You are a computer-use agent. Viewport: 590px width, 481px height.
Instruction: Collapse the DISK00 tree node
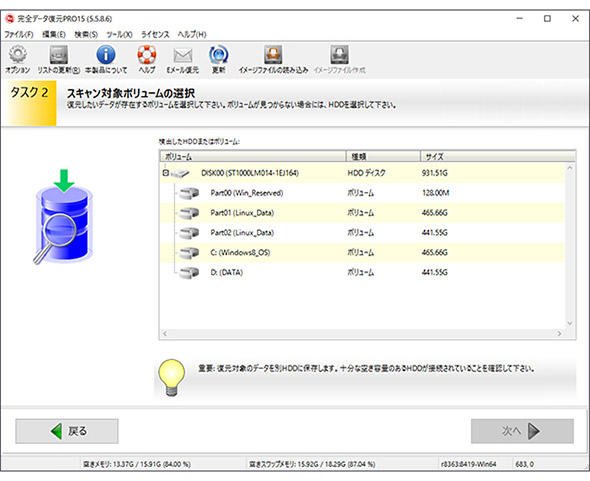click(x=166, y=173)
